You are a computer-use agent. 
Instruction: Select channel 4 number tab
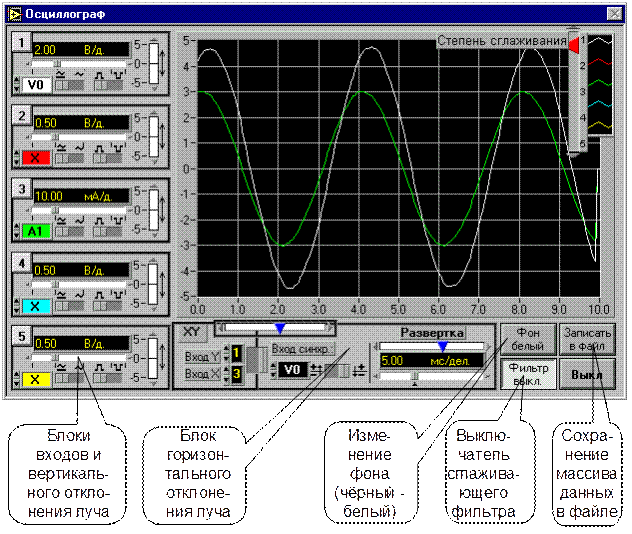[x=21, y=264]
